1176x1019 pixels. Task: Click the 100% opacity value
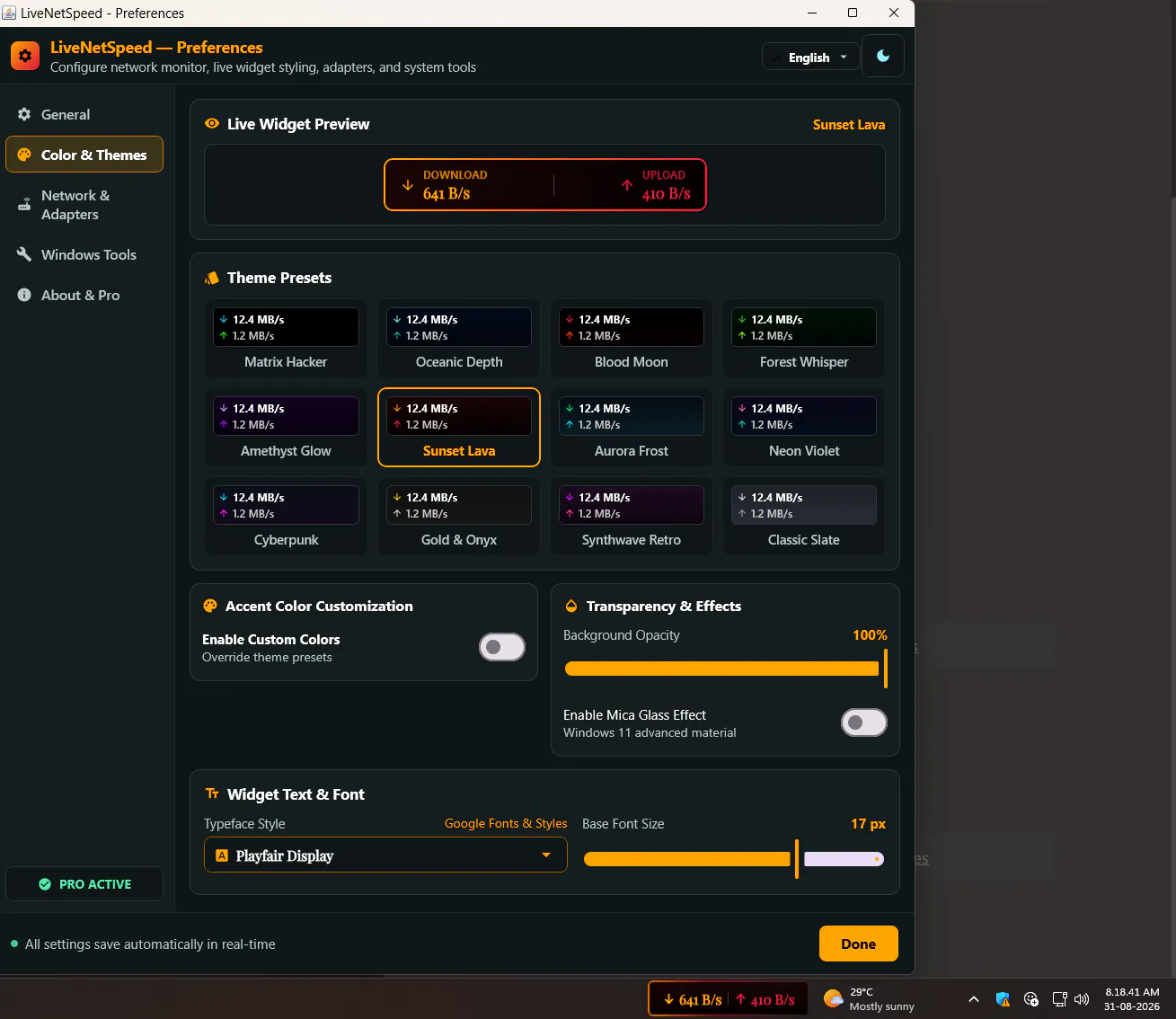(870, 634)
